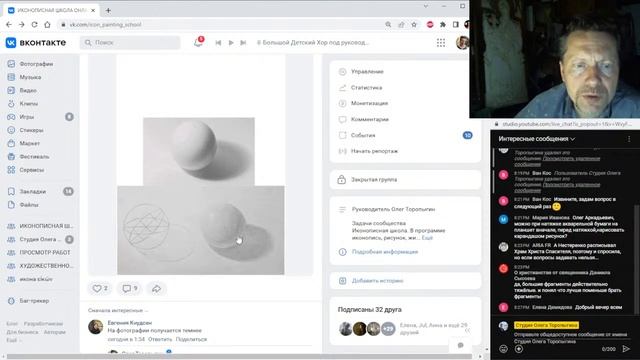This screenshot has width=640, height=360.
Task: Open the VK profile avatar menu
Action: click(x=462, y=42)
